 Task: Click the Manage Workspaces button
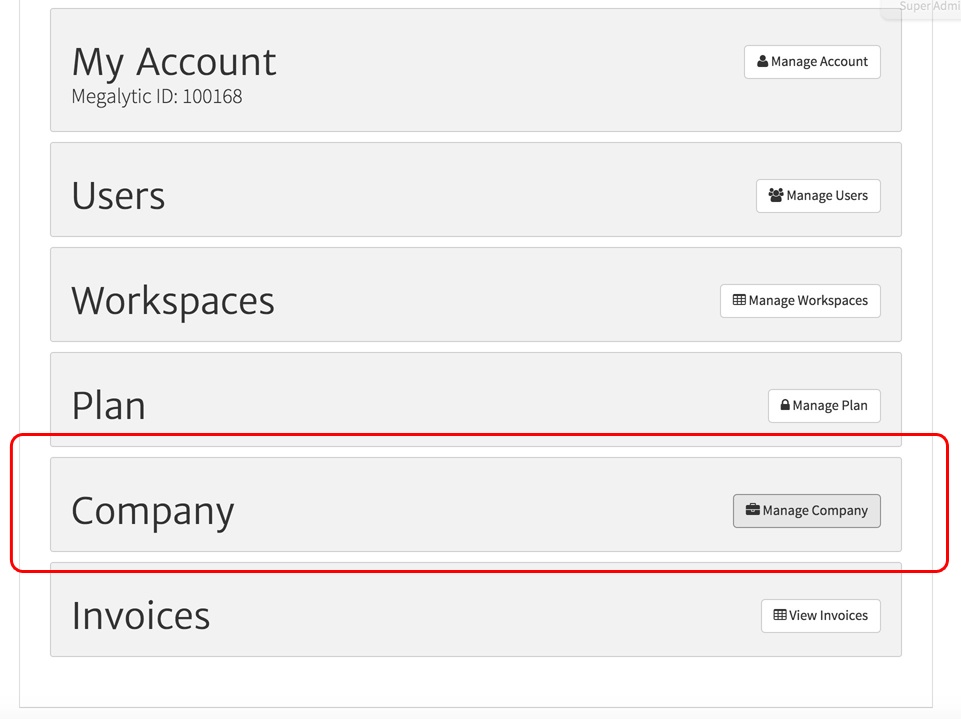coord(800,300)
